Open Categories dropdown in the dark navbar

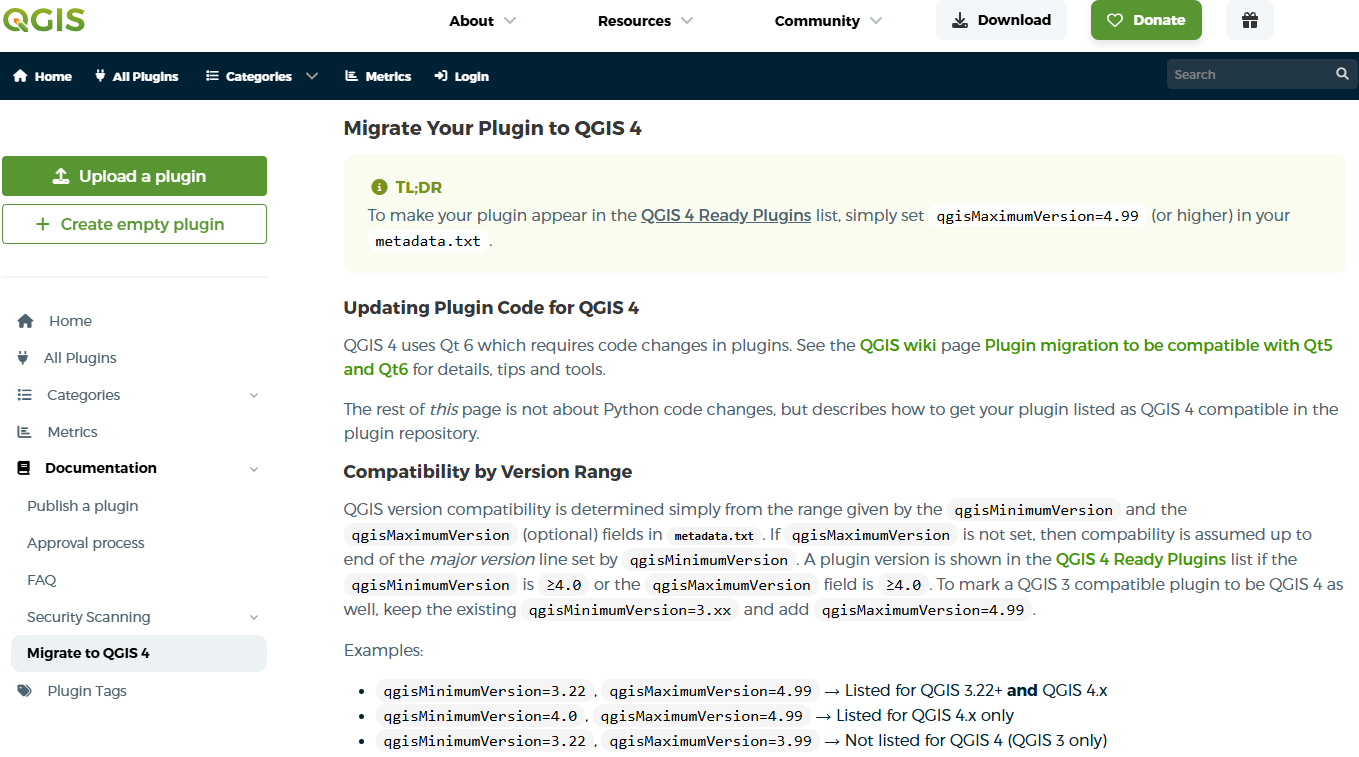(262, 76)
